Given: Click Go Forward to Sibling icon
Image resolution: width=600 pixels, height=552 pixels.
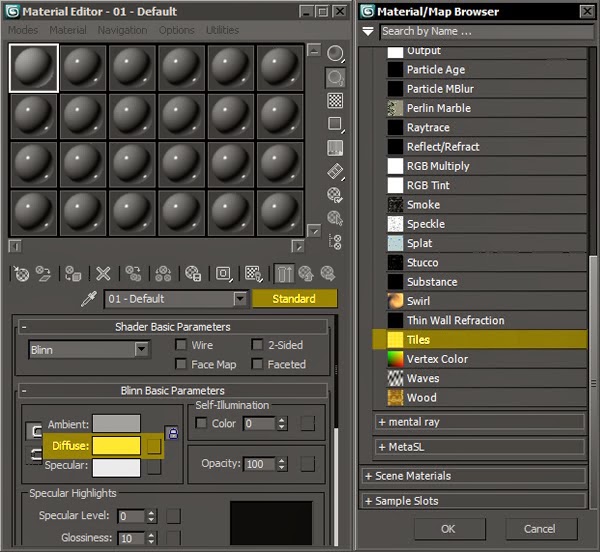Looking at the screenshot, I should click(x=328, y=274).
